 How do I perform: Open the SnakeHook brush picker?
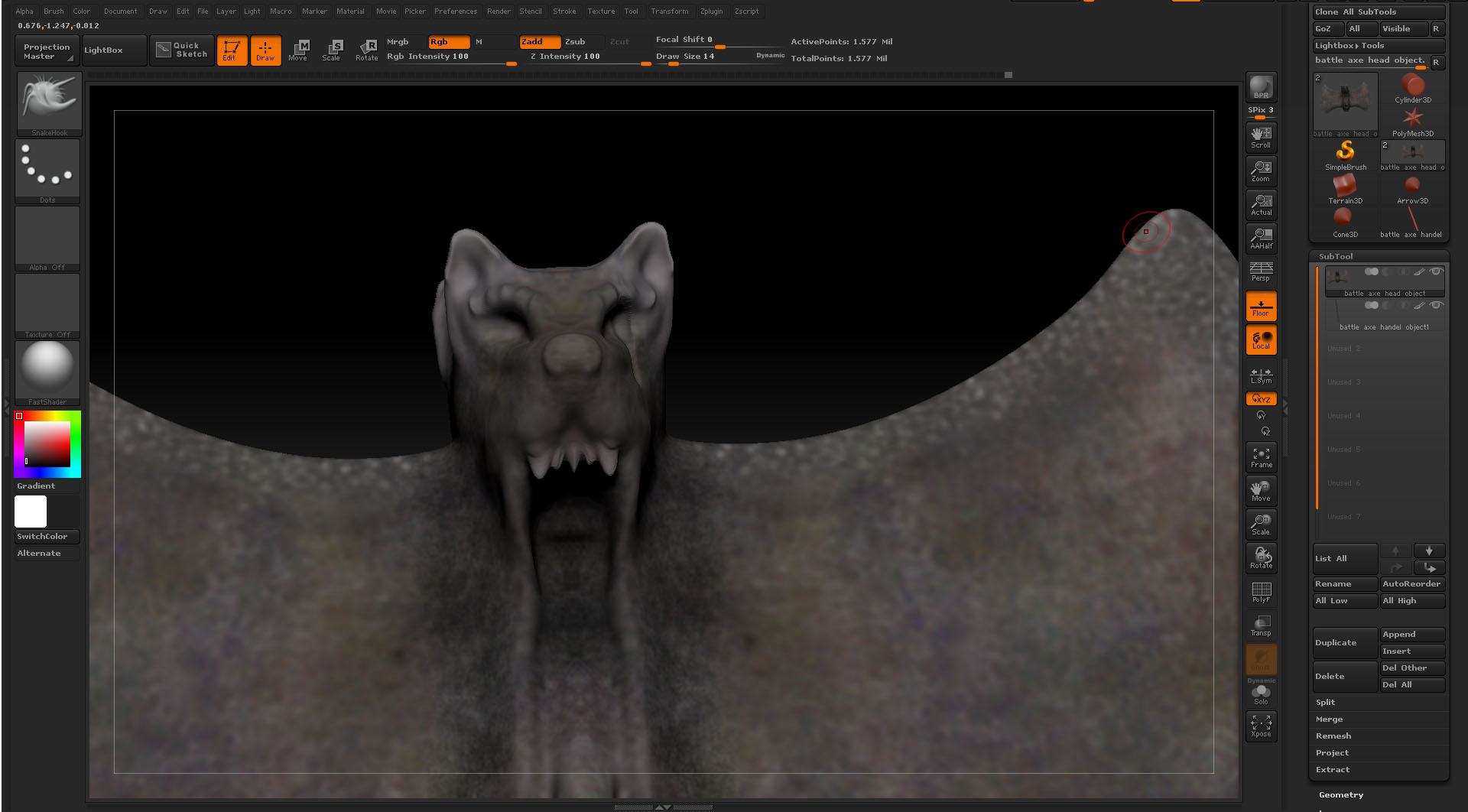coord(49,104)
